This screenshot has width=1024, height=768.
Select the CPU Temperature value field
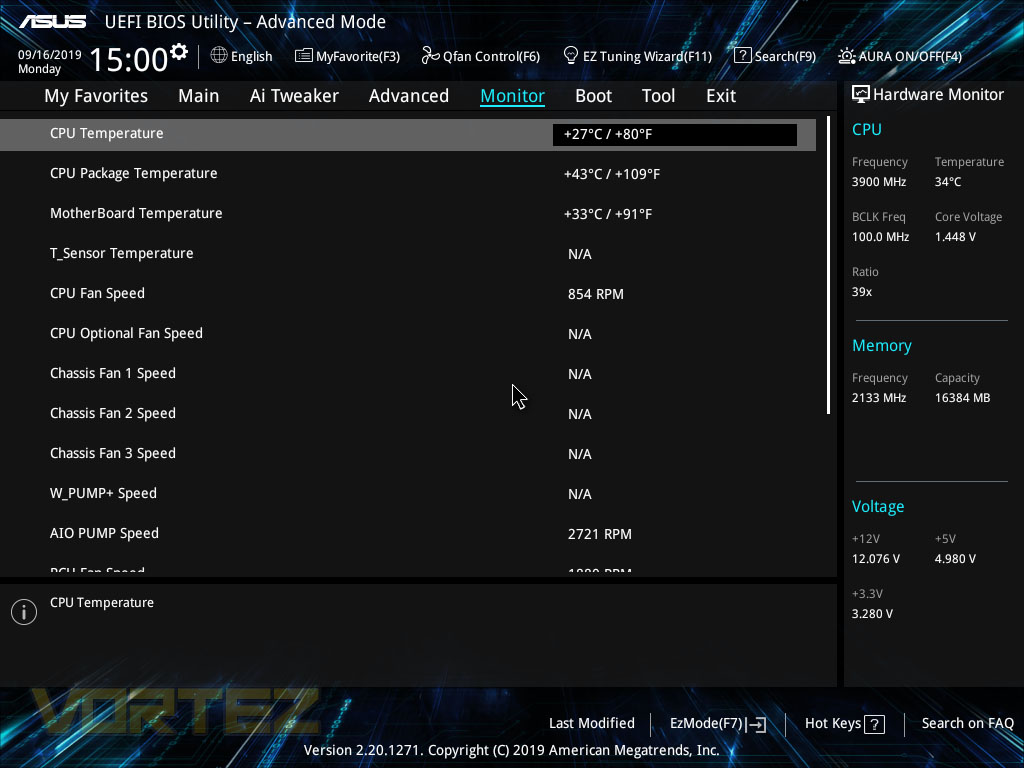tap(675, 135)
